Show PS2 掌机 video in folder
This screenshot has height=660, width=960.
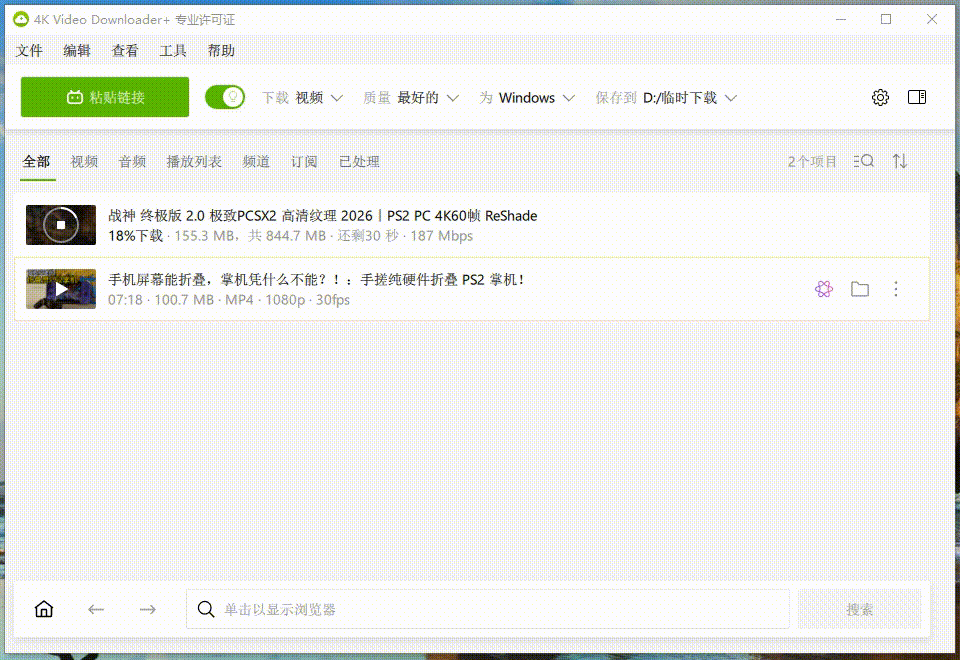tap(860, 289)
